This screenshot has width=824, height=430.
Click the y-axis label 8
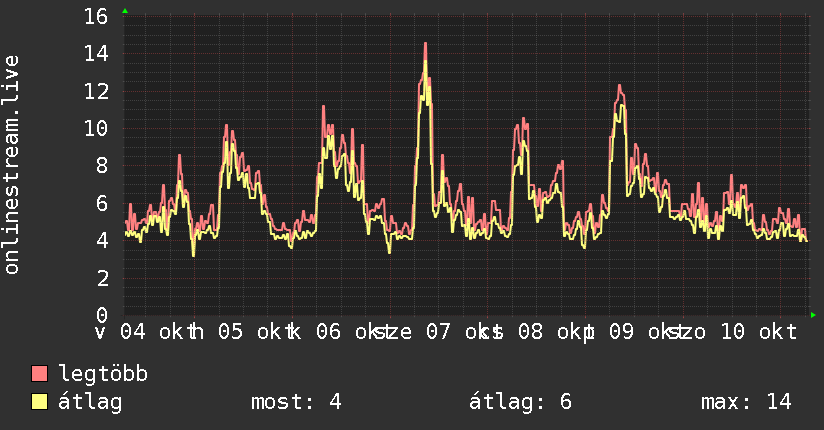pos(102,166)
